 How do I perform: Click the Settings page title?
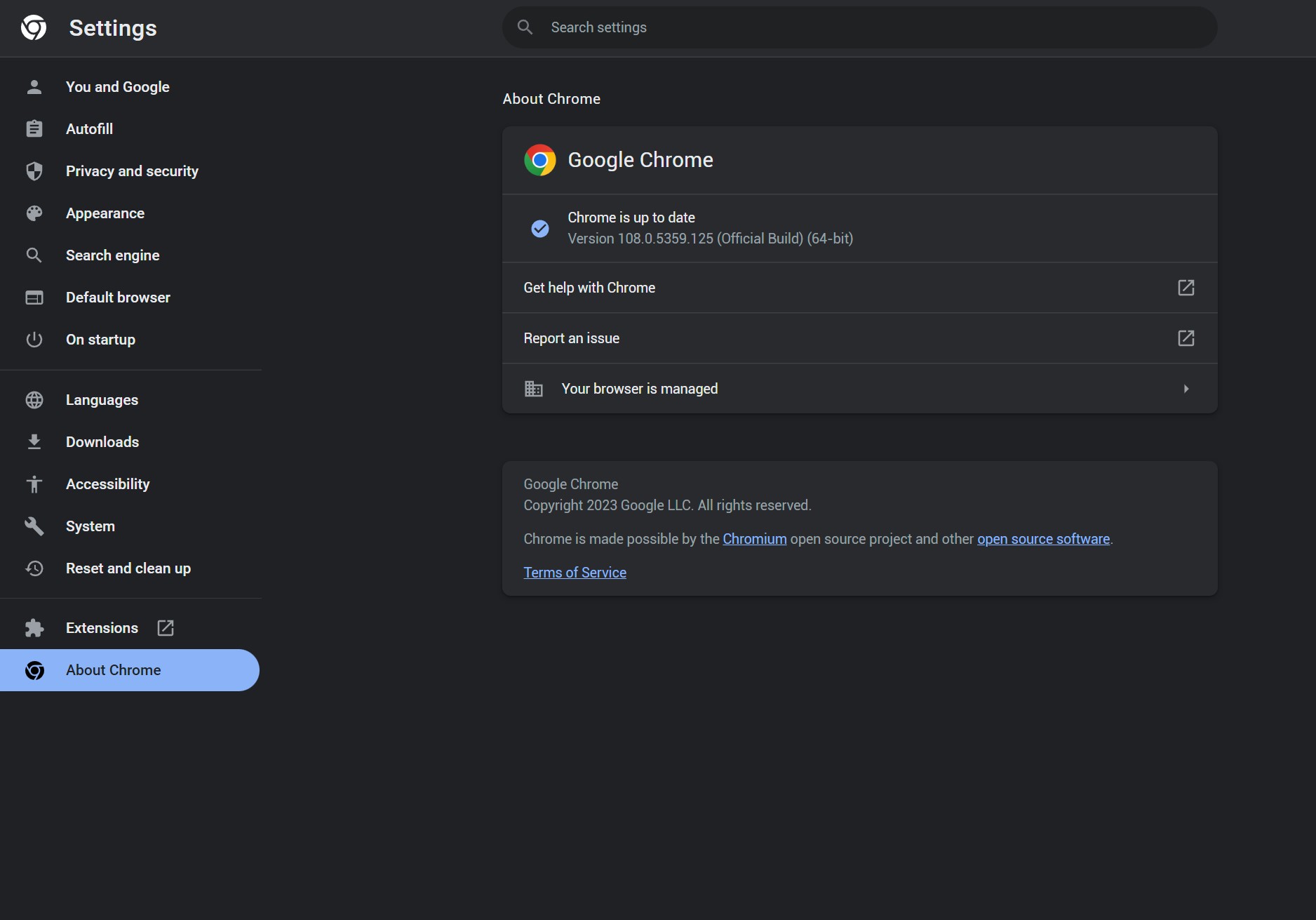click(113, 28)
